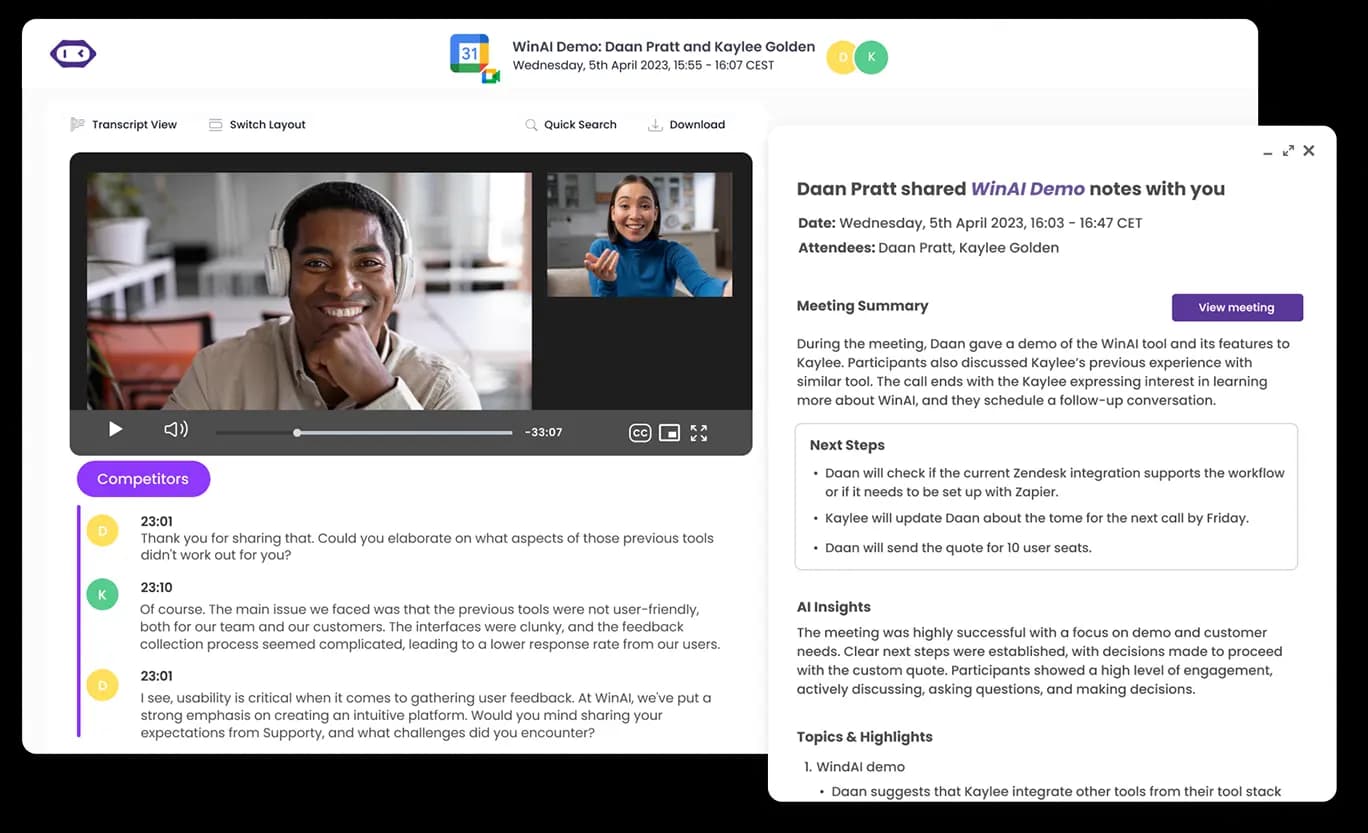Click the main speaker video thumbnail
The width and height of the screenshot is (1368, 833).
309,291
